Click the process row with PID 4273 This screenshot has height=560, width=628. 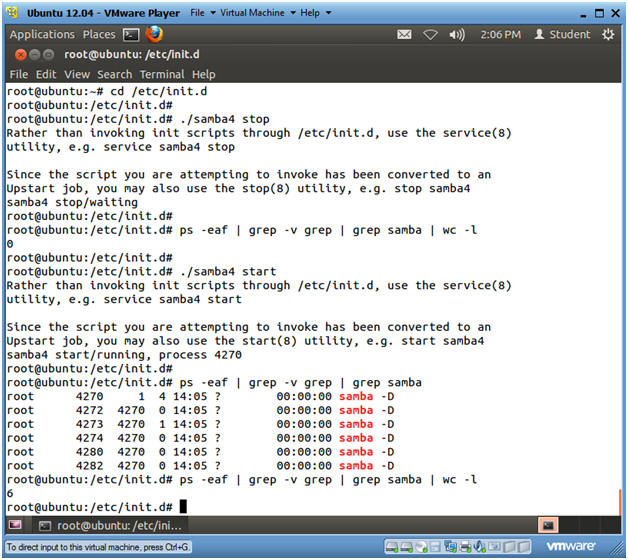[x=201, y=424]
